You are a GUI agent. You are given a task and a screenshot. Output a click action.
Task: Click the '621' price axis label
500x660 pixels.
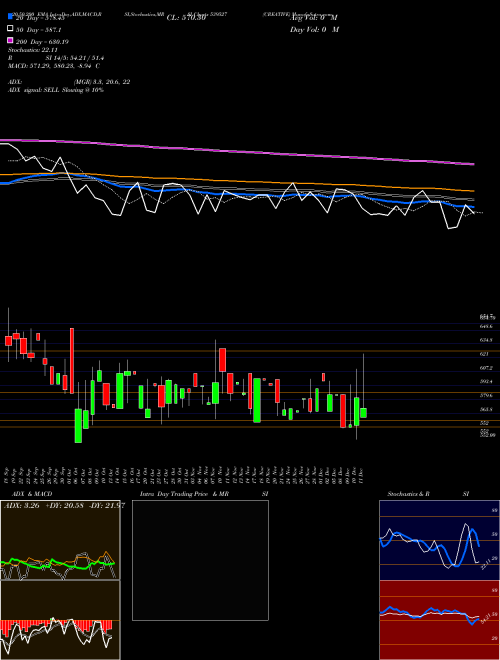click(484, 354)
